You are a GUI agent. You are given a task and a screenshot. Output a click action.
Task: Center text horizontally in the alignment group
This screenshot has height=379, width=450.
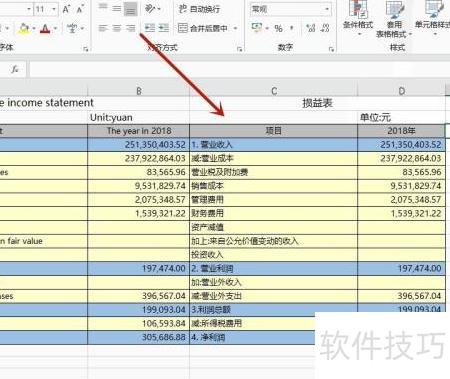coord(116,28)
